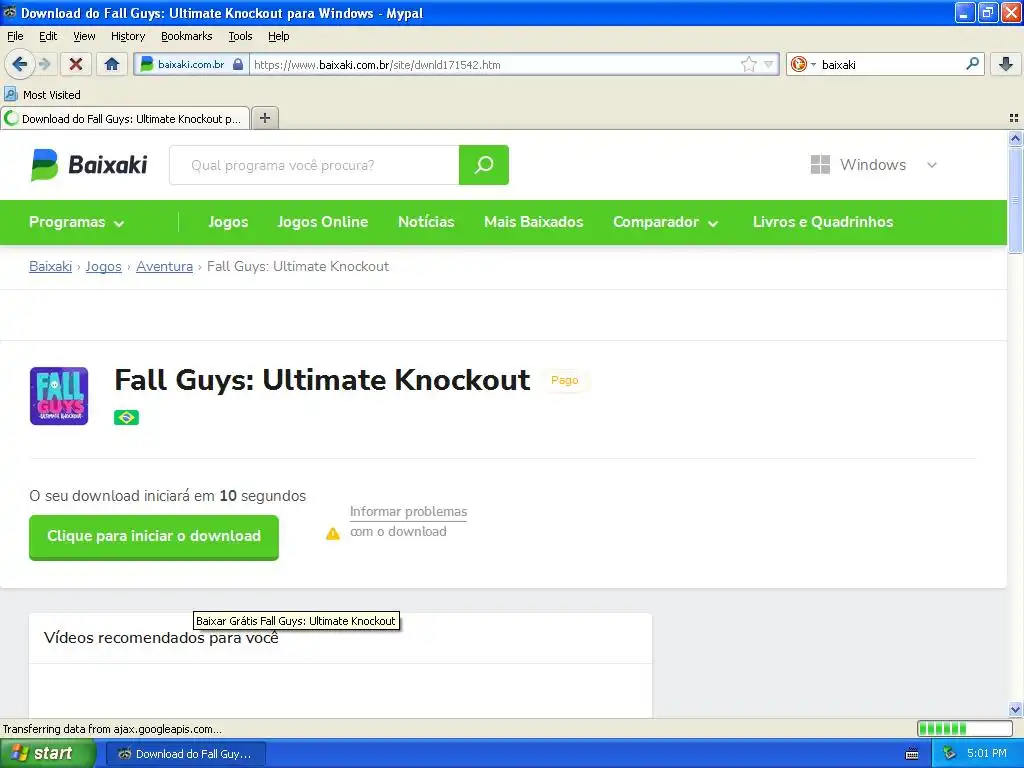Click into the browser URL address field
The image size is (1024, 768).
493,64
